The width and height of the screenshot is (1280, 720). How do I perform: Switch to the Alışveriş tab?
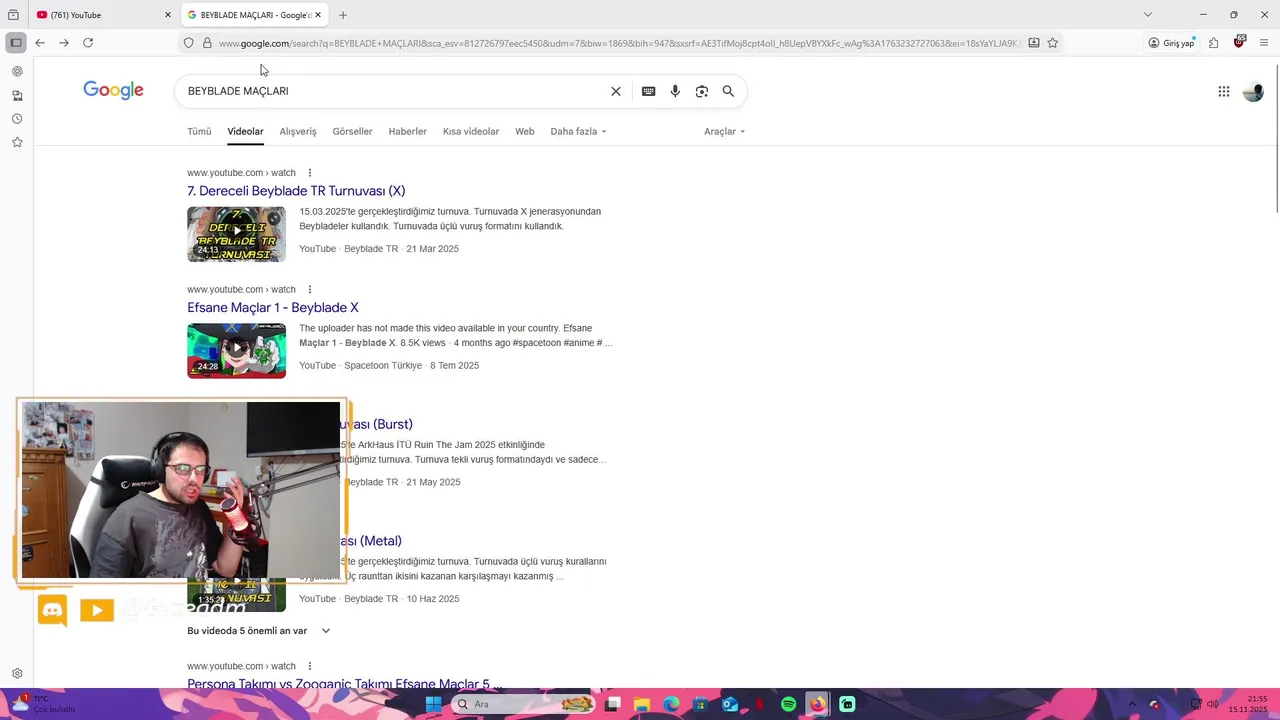(298, 131)
